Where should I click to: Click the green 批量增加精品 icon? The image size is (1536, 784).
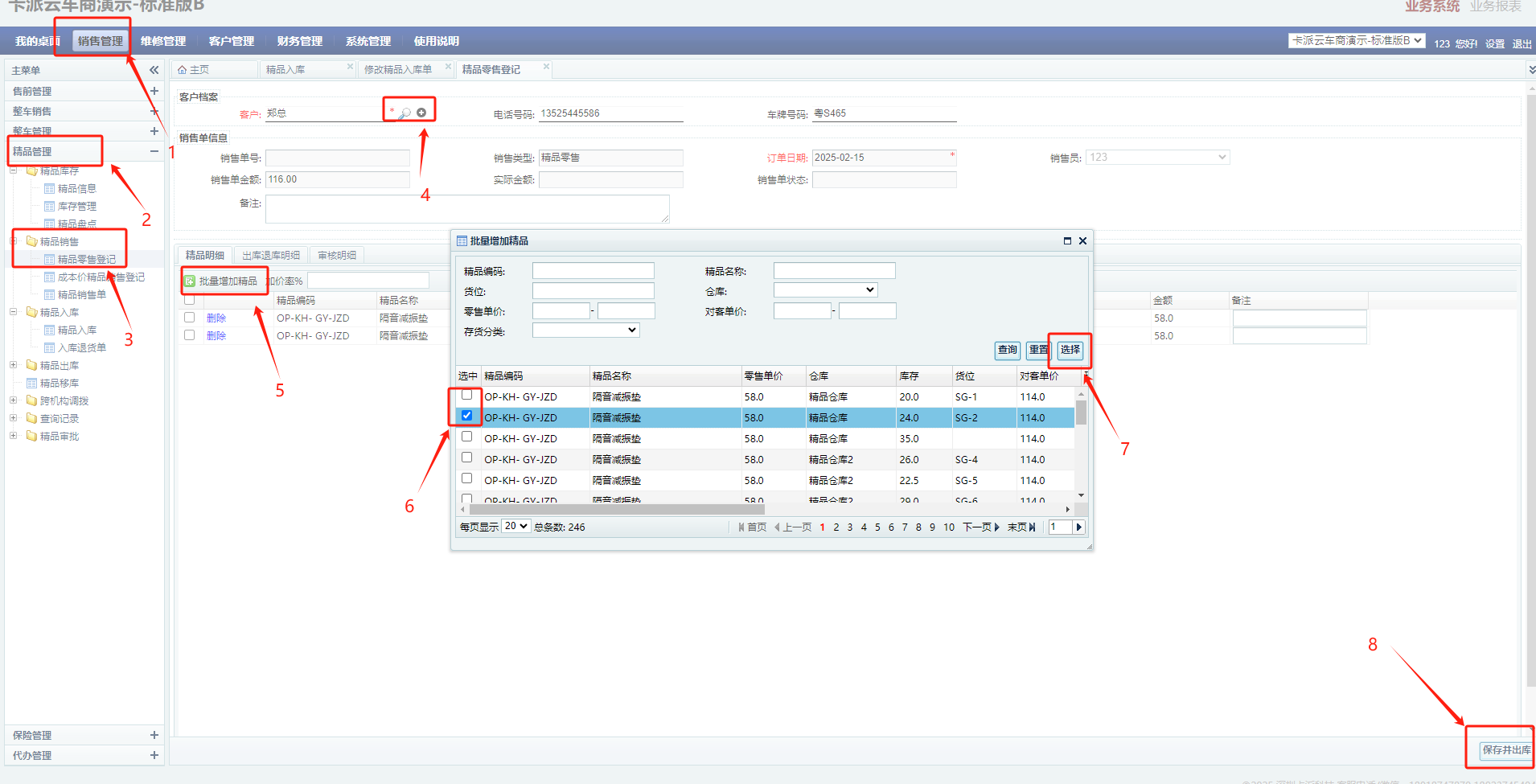tap(190, 281)
